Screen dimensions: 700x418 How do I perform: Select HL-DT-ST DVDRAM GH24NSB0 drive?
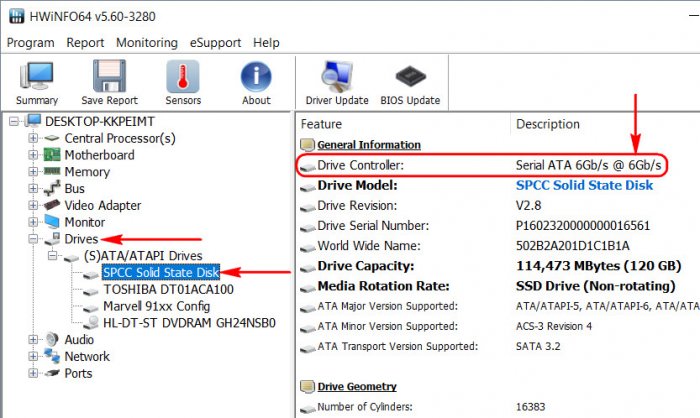pos(189,323)
